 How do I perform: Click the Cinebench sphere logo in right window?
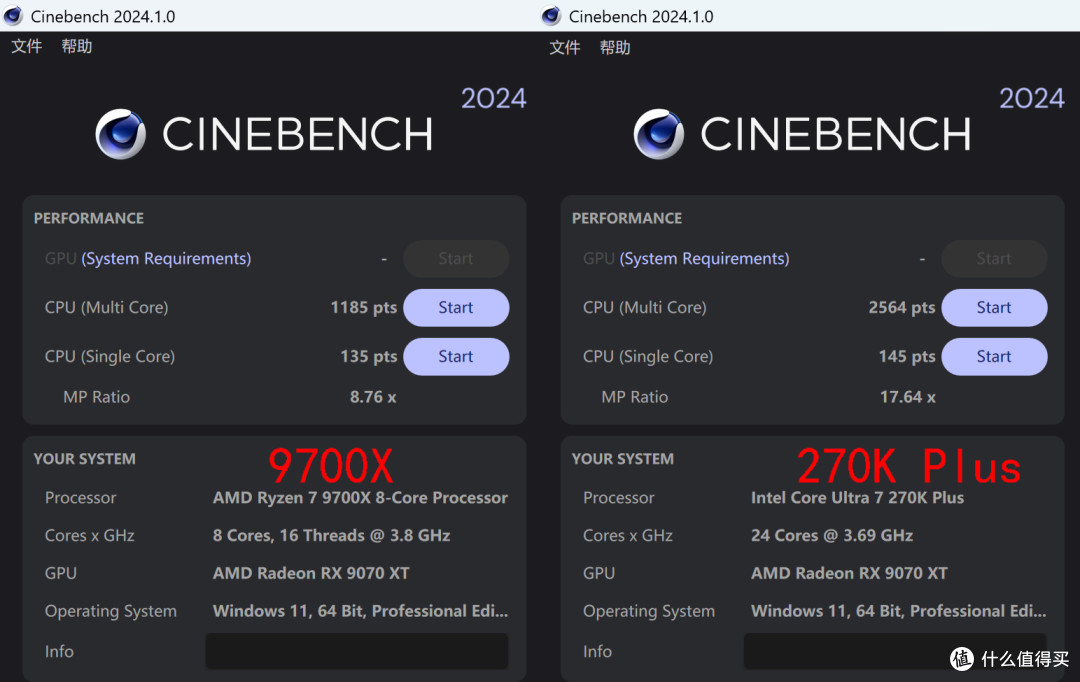(x=659, y=134)
